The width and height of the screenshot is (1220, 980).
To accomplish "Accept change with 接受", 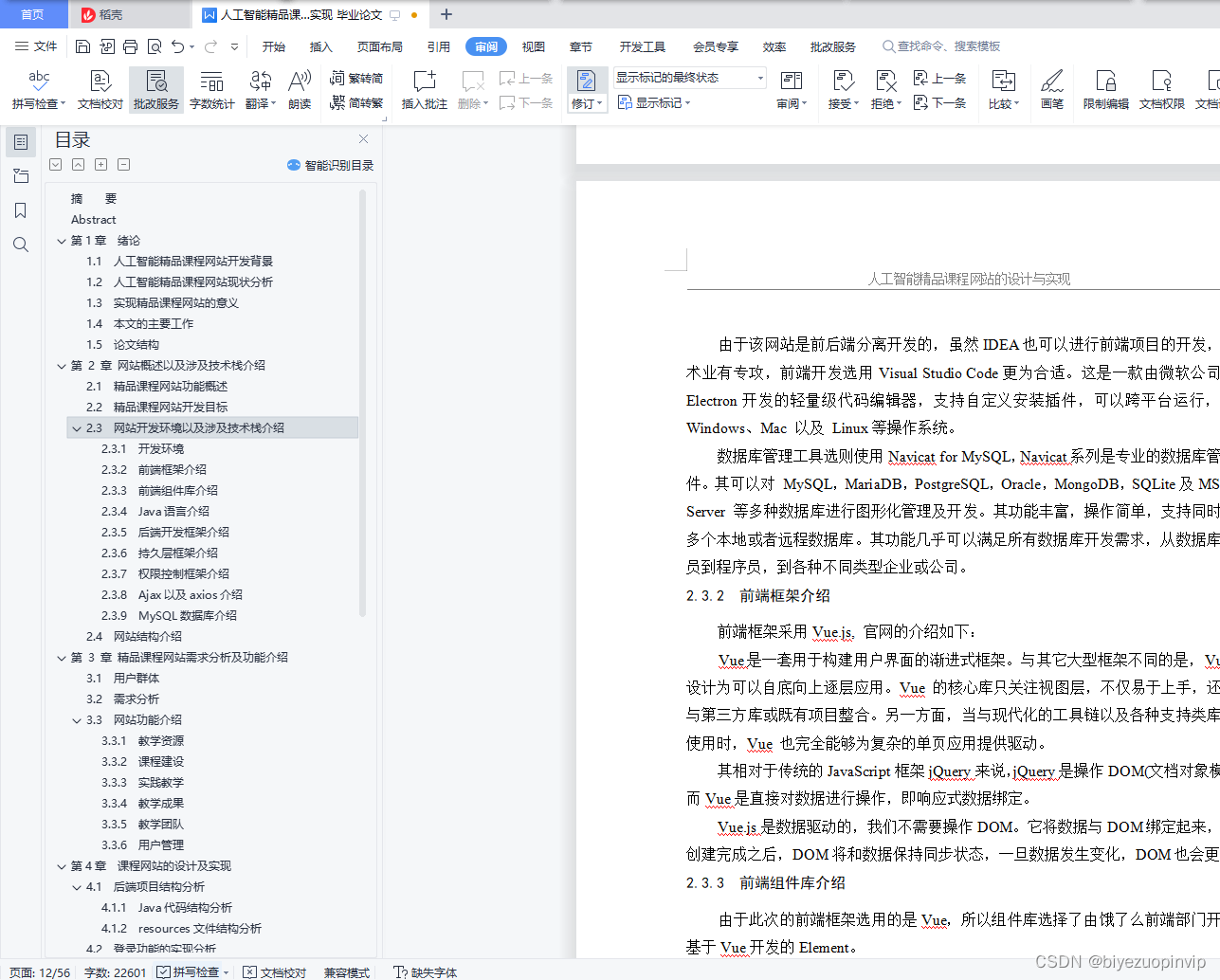I will coord(843,89).
